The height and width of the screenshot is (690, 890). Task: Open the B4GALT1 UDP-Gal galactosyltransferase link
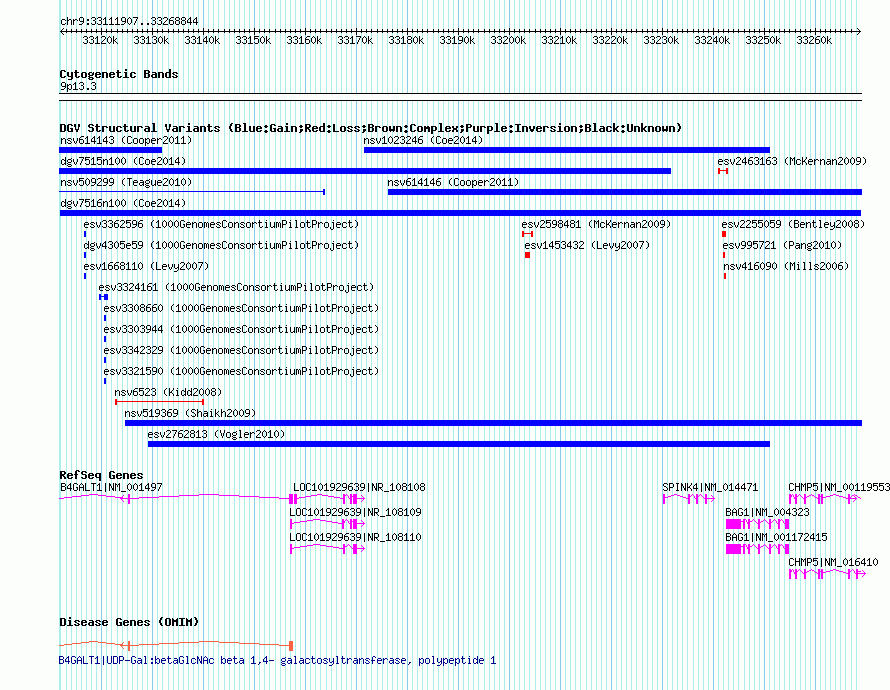tap(277, 660)
